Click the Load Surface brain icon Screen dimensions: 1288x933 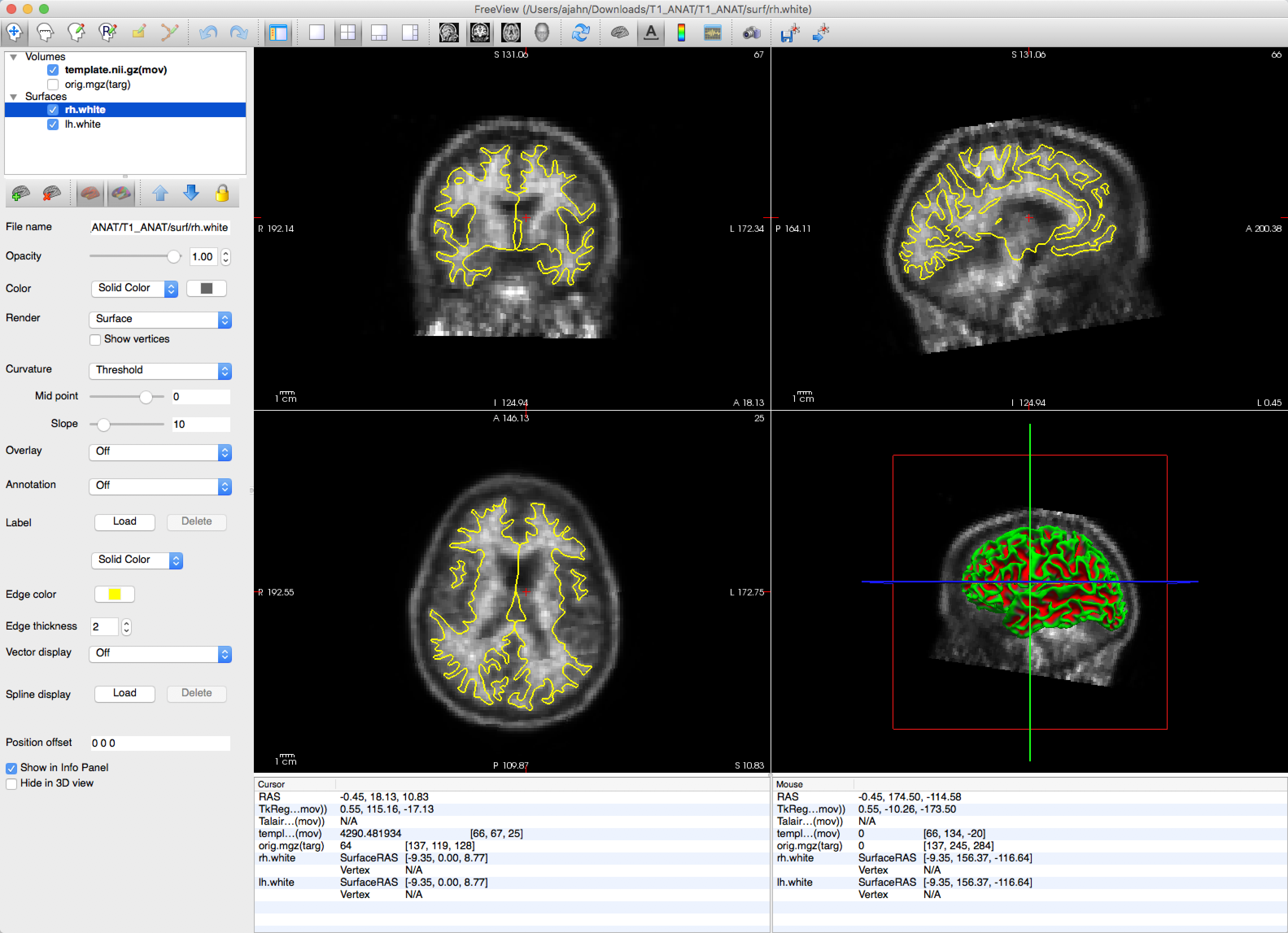(x=21, y=194)
